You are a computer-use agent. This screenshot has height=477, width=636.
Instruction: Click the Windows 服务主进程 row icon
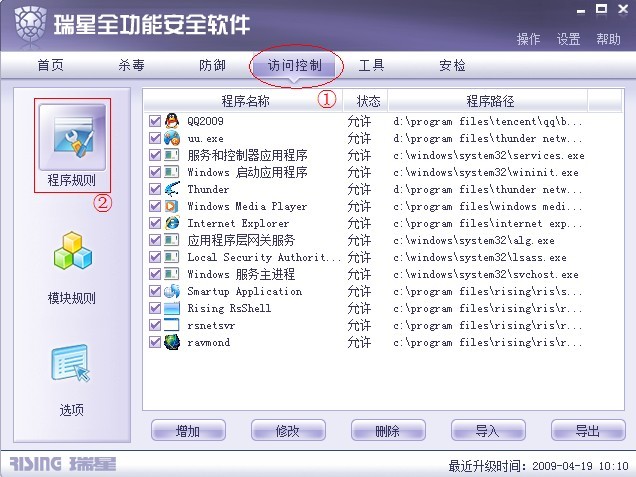coord(172,274)
